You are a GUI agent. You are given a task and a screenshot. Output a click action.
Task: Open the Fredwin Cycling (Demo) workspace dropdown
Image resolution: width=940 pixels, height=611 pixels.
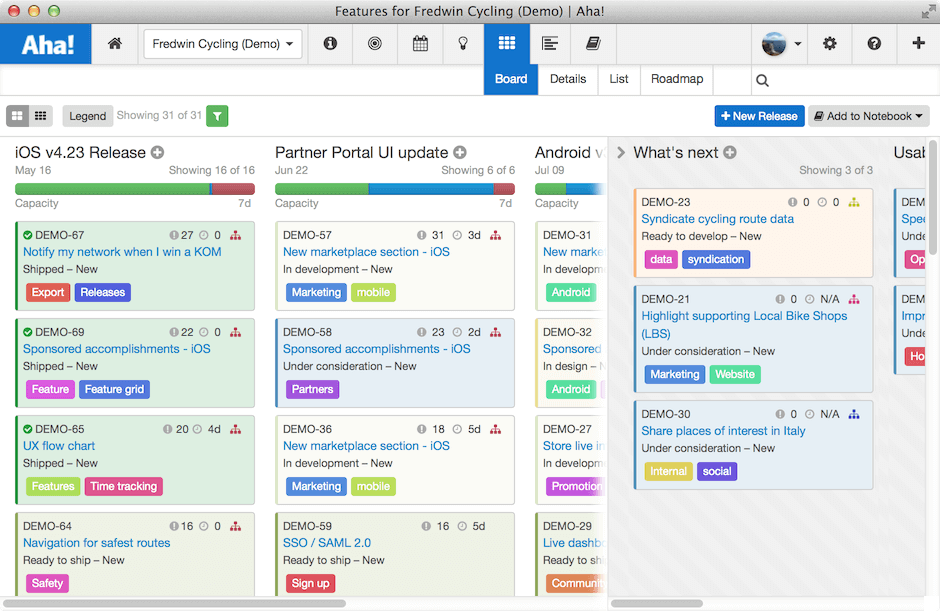click(222, 44)
